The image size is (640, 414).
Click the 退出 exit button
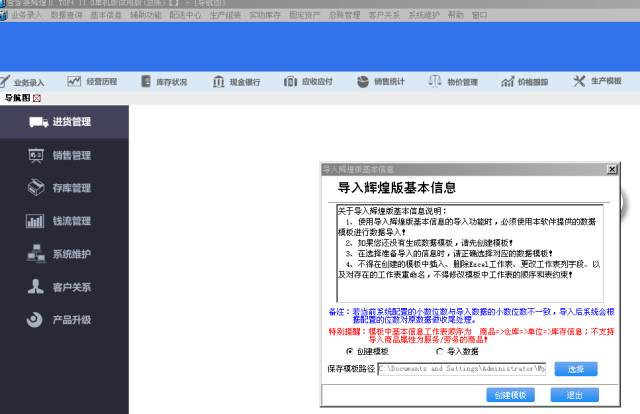pyautogui.click(x=575, y=395)
